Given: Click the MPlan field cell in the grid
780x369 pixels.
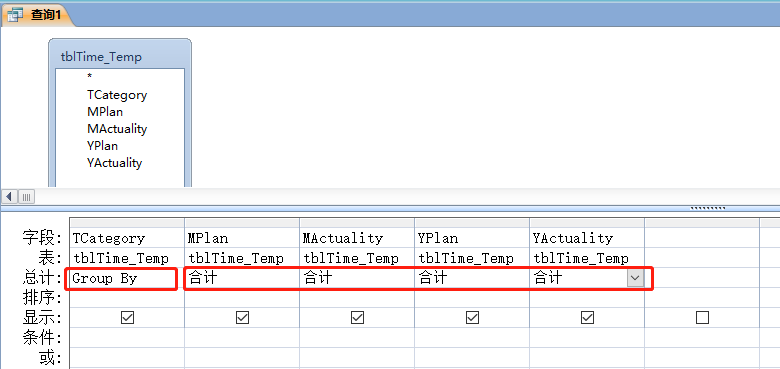Looking at the screenshot, I should click(x=242, y=238).
